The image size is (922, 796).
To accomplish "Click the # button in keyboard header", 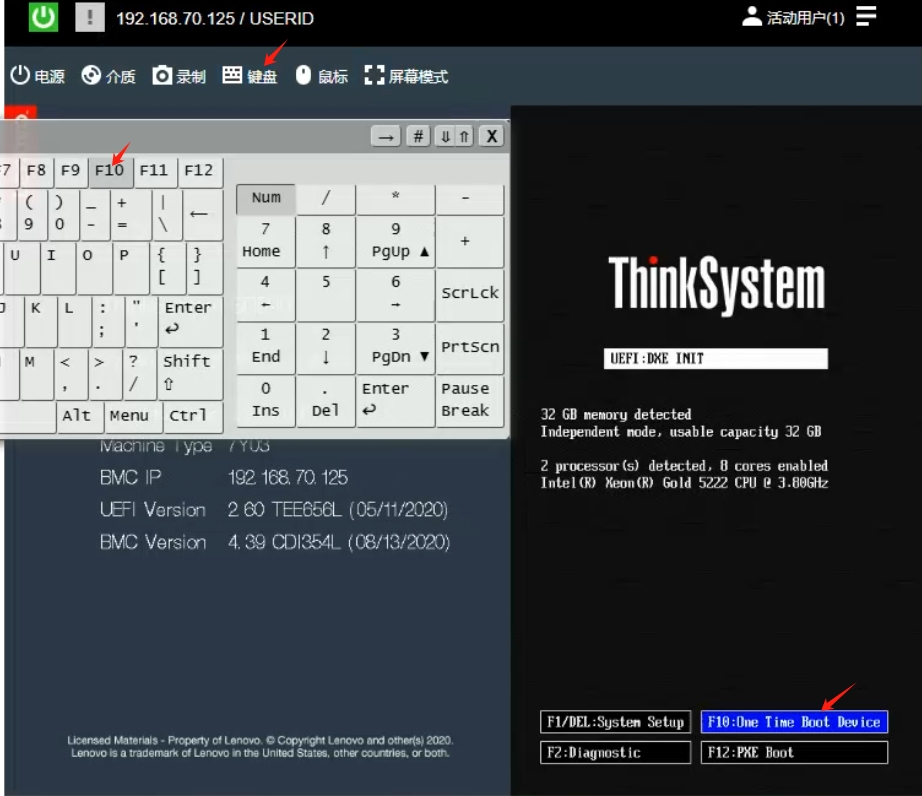I will 418,136.
